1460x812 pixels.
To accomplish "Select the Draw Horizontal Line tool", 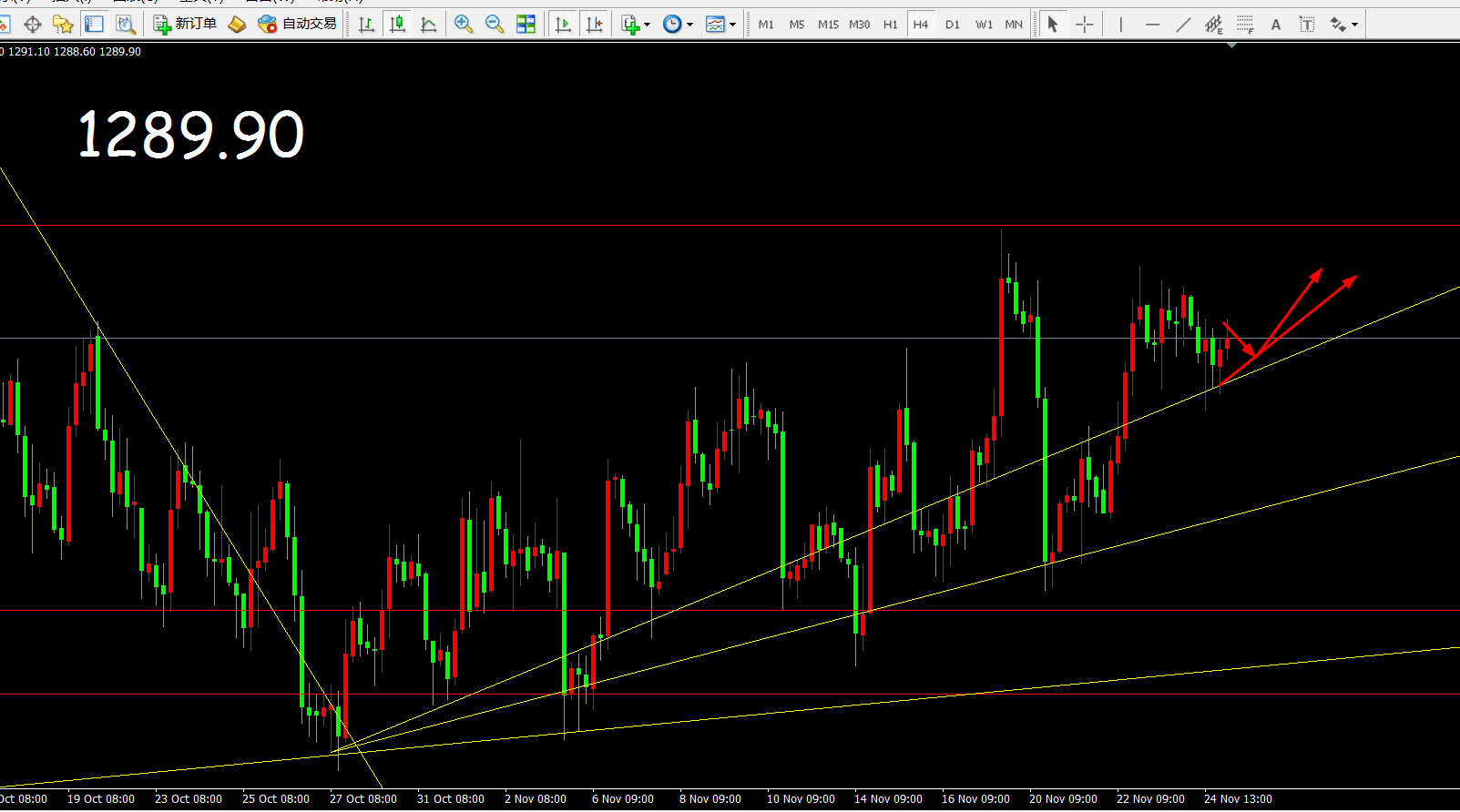I will point(1152,25).
